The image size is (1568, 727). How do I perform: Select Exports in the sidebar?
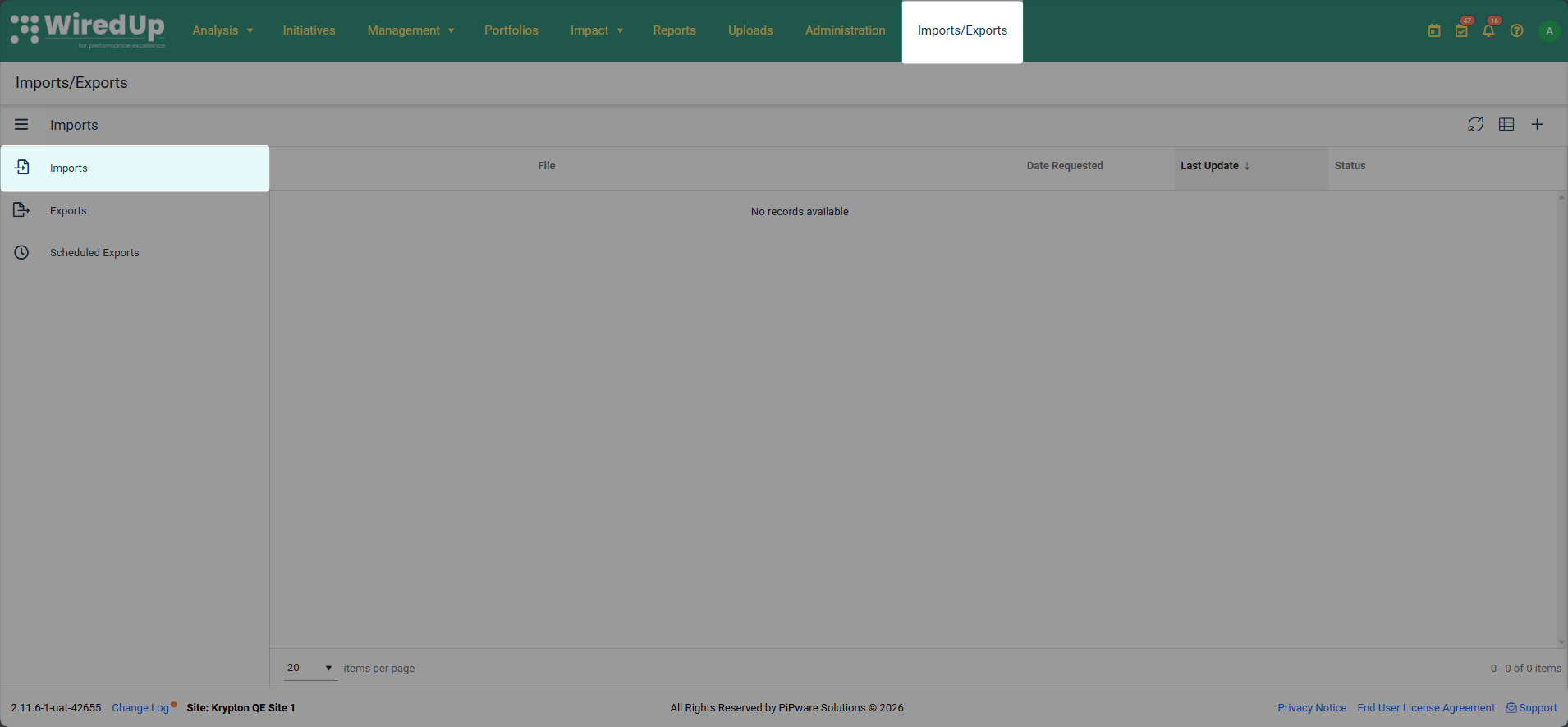click(x=135, y=210)
